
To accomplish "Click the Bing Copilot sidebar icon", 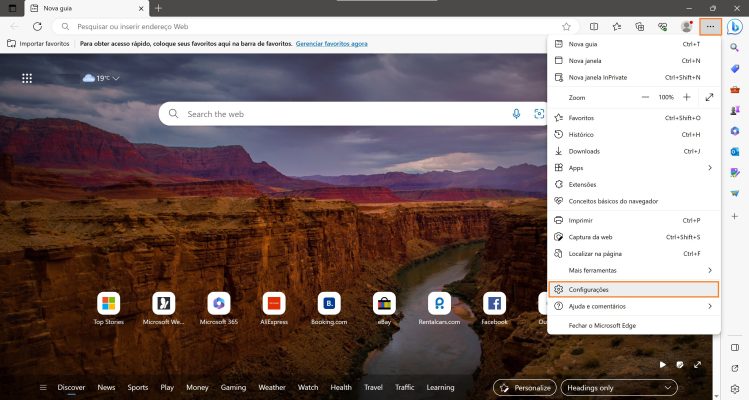I will tap(735, 27).
